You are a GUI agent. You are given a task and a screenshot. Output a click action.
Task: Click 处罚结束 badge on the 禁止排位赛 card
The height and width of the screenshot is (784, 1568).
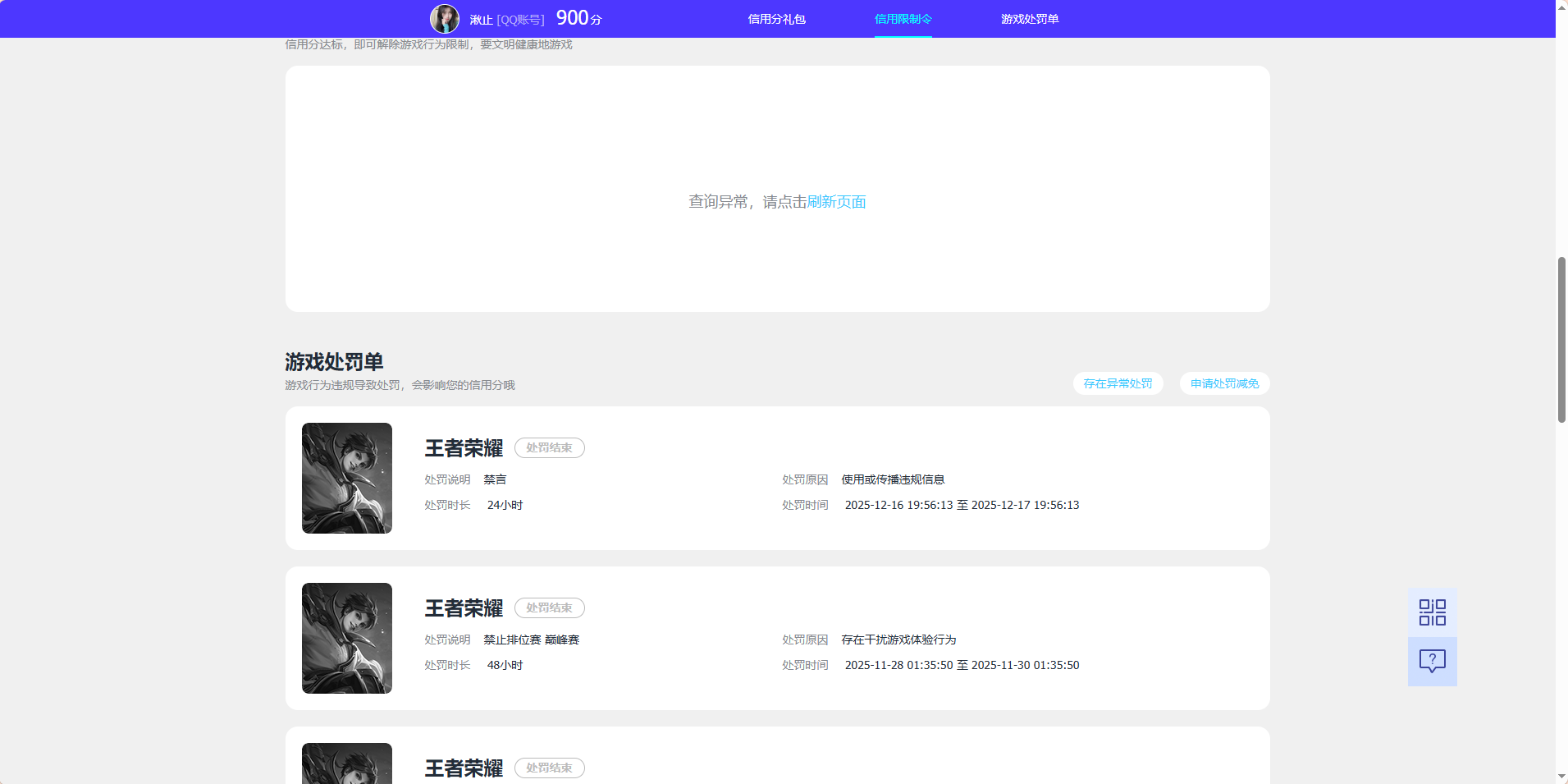pos(549,608)
